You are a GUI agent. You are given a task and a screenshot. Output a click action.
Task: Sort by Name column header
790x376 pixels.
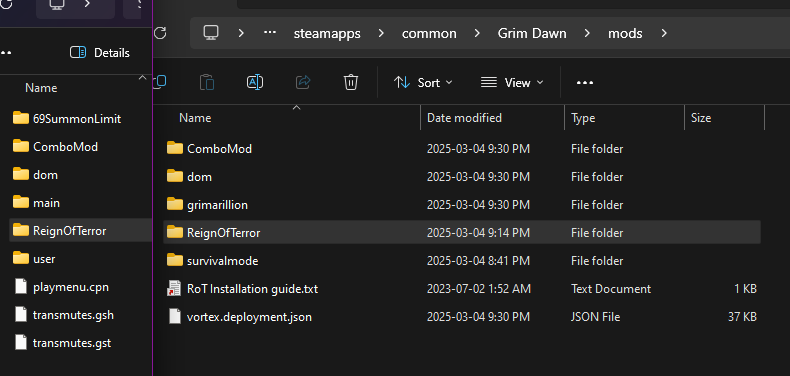[195, 118]
